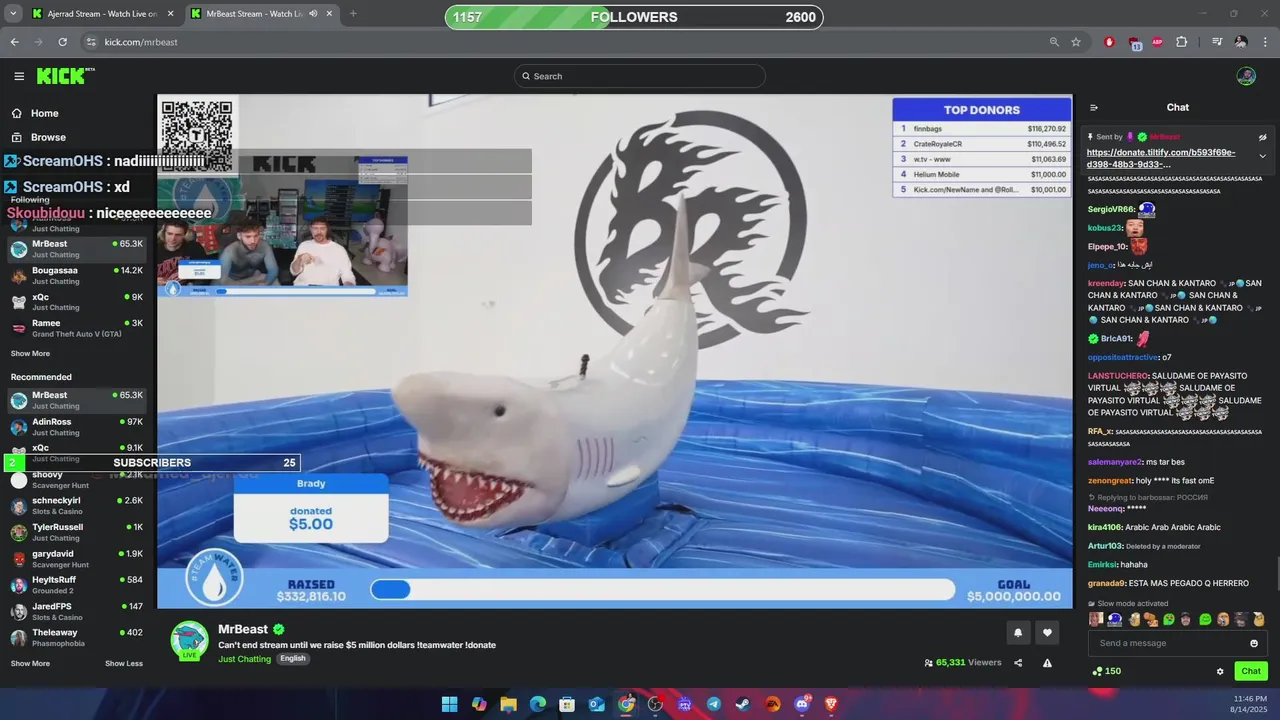Share the MrBeast stream
1280x720 pixels.
point(1018,663)
